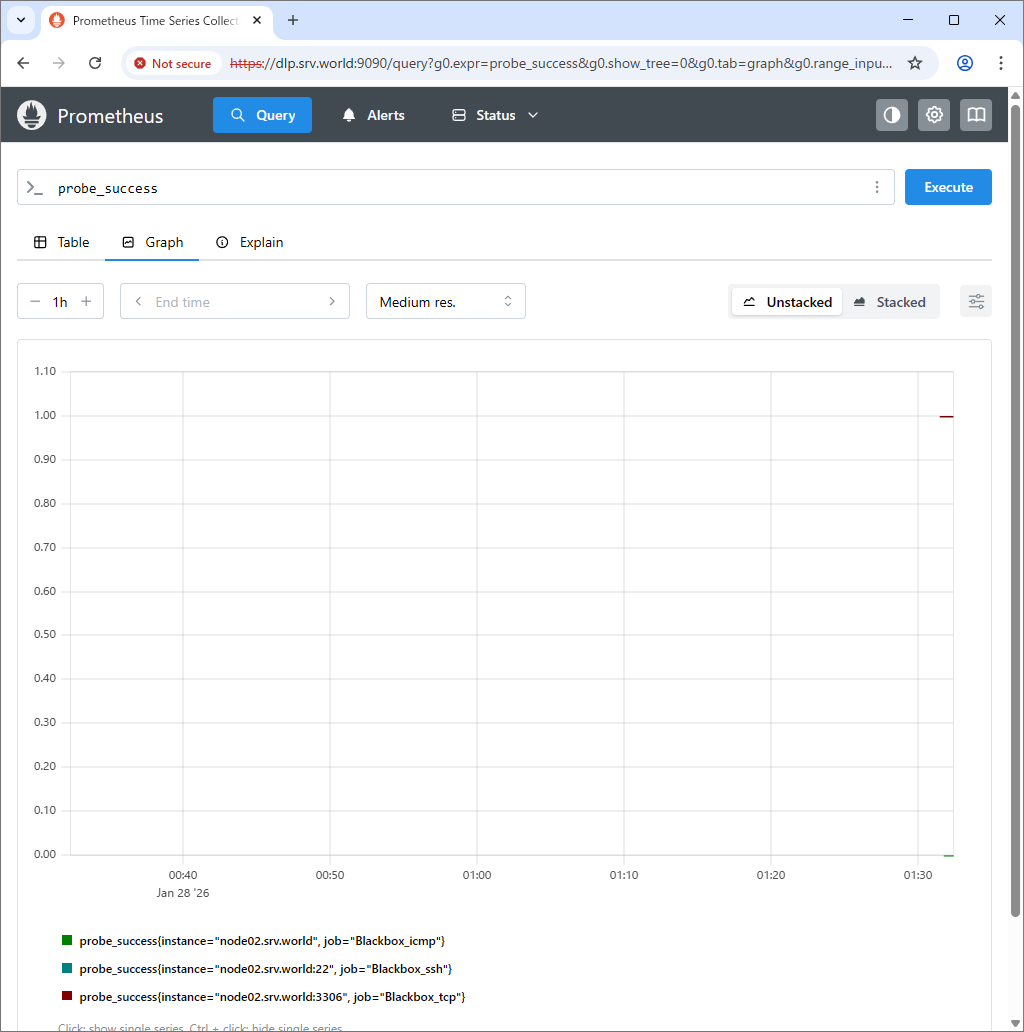
Task: Go forward in browser history
Action: point(59,63)
